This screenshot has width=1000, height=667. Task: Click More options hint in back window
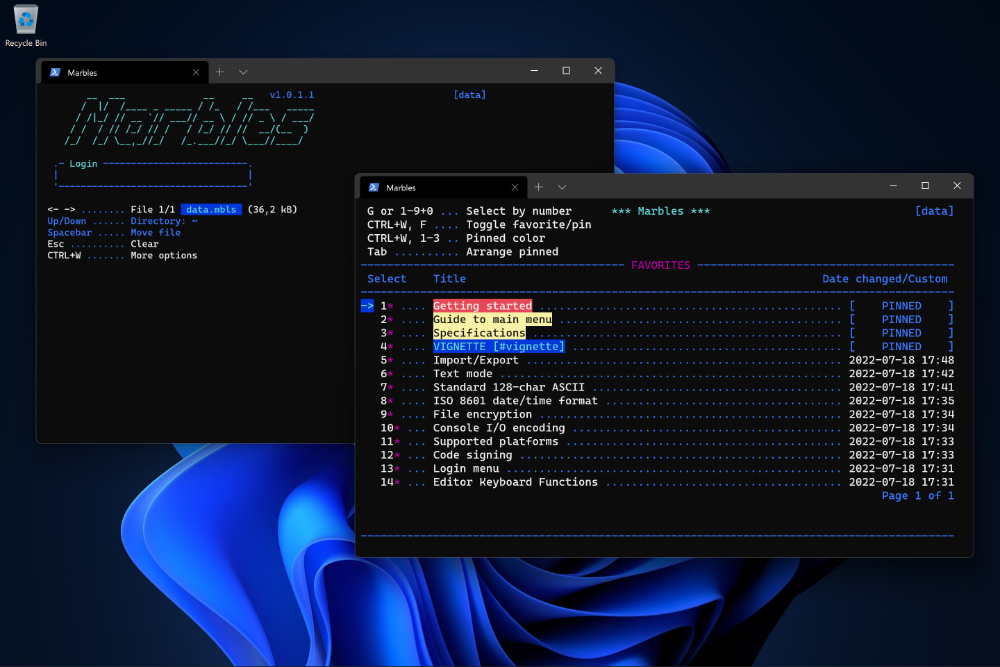(164, 255)
